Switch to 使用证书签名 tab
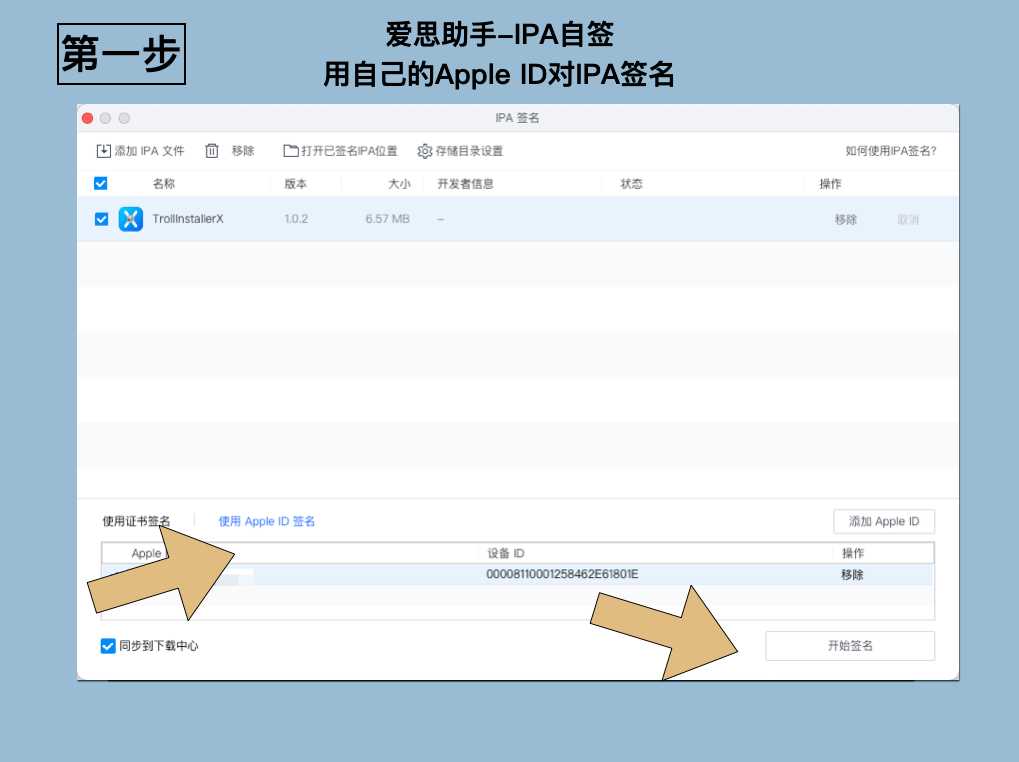This screenshot has width=1019, height=762. (136, 521)
